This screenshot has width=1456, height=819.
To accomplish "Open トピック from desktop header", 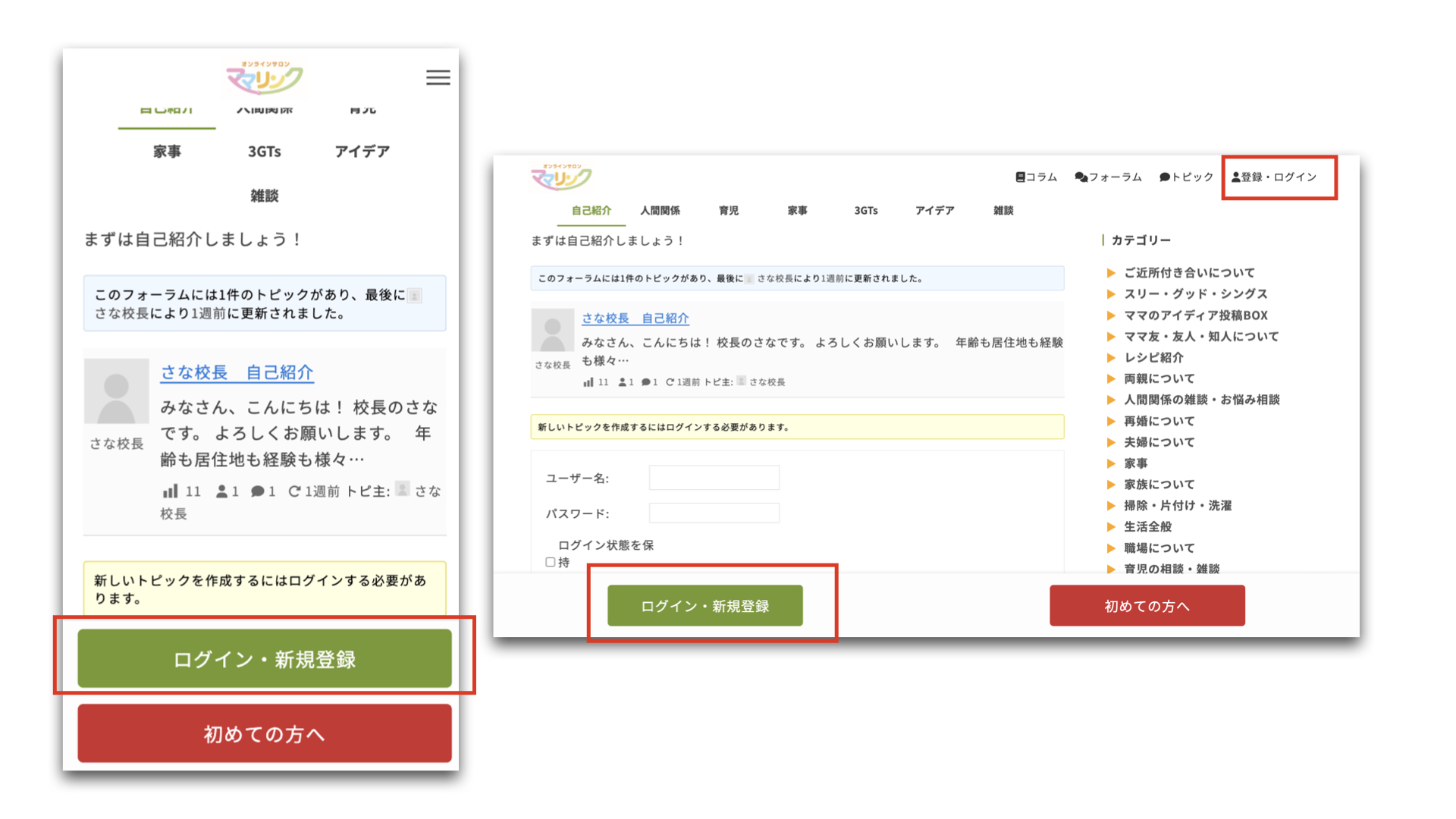I will point(1186,177).
